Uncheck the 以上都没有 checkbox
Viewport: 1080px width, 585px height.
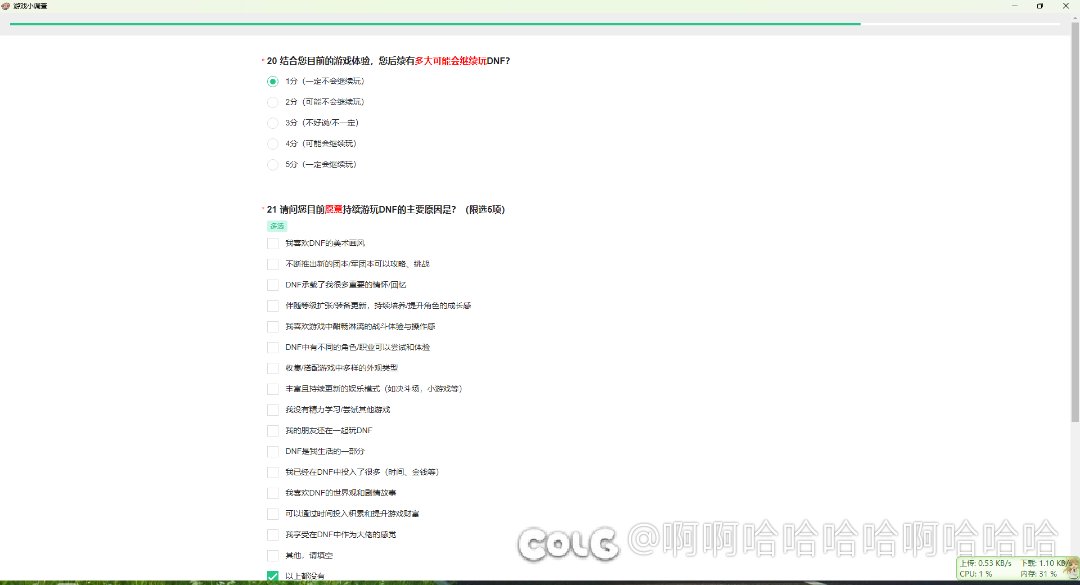click(x=273, y=576)
